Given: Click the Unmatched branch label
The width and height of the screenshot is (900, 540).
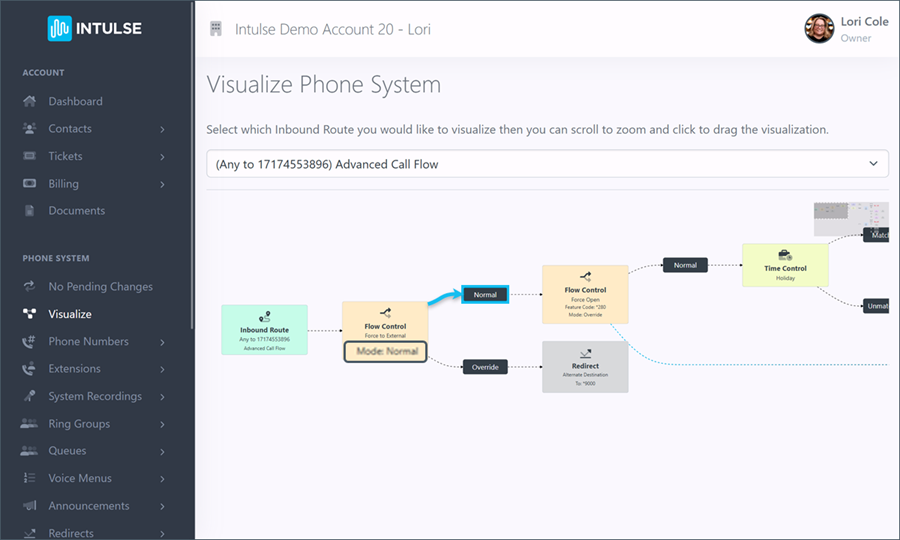Looking at the screenshot, I should point(876,306).
